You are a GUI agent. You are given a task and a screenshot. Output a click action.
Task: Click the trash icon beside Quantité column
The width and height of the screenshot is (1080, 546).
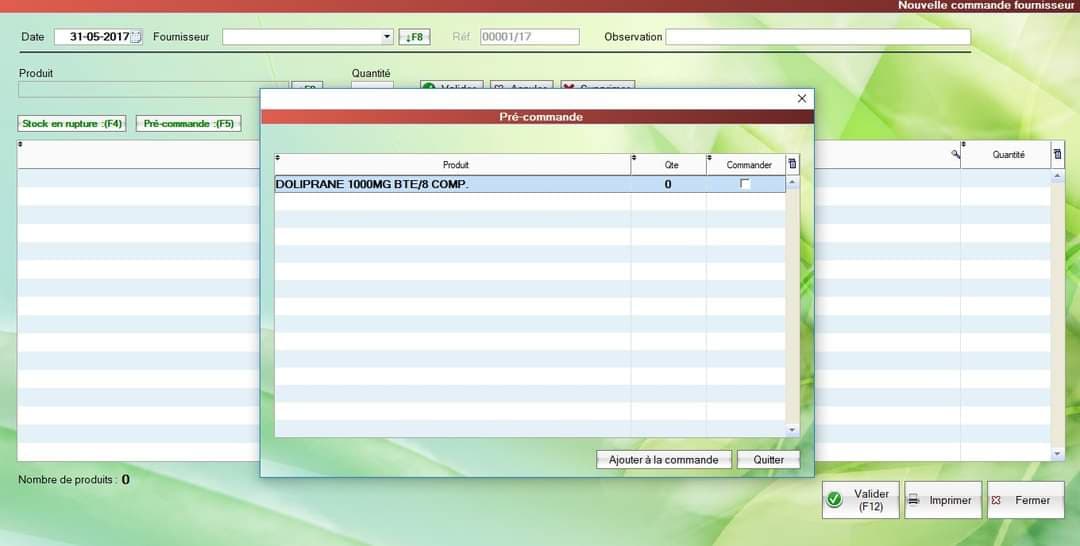tap(1057, 155)
